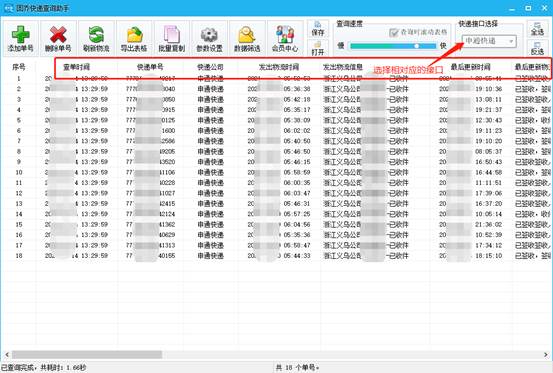
Task: Click the last update time 18:15:10
Action: pos(488,256)
